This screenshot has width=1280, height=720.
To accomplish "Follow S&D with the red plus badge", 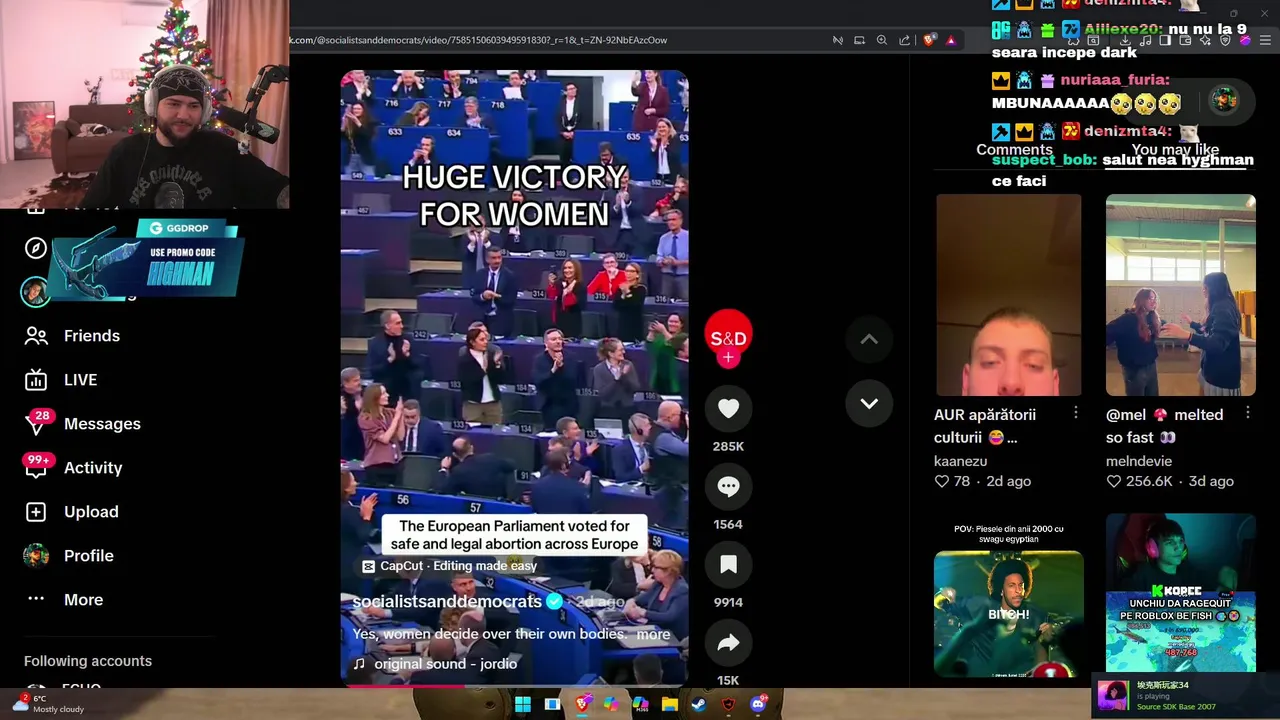I will 728,357.
